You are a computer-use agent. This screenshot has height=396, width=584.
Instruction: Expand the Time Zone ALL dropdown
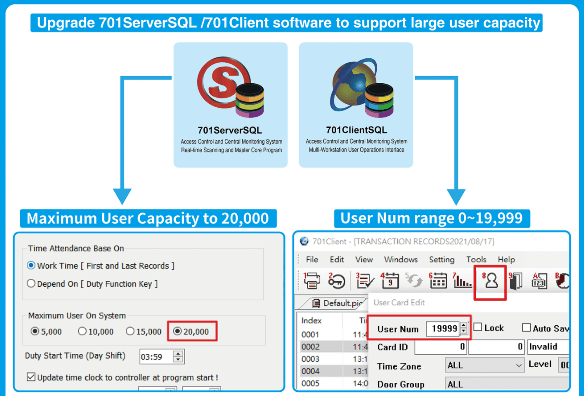(485, 365)
